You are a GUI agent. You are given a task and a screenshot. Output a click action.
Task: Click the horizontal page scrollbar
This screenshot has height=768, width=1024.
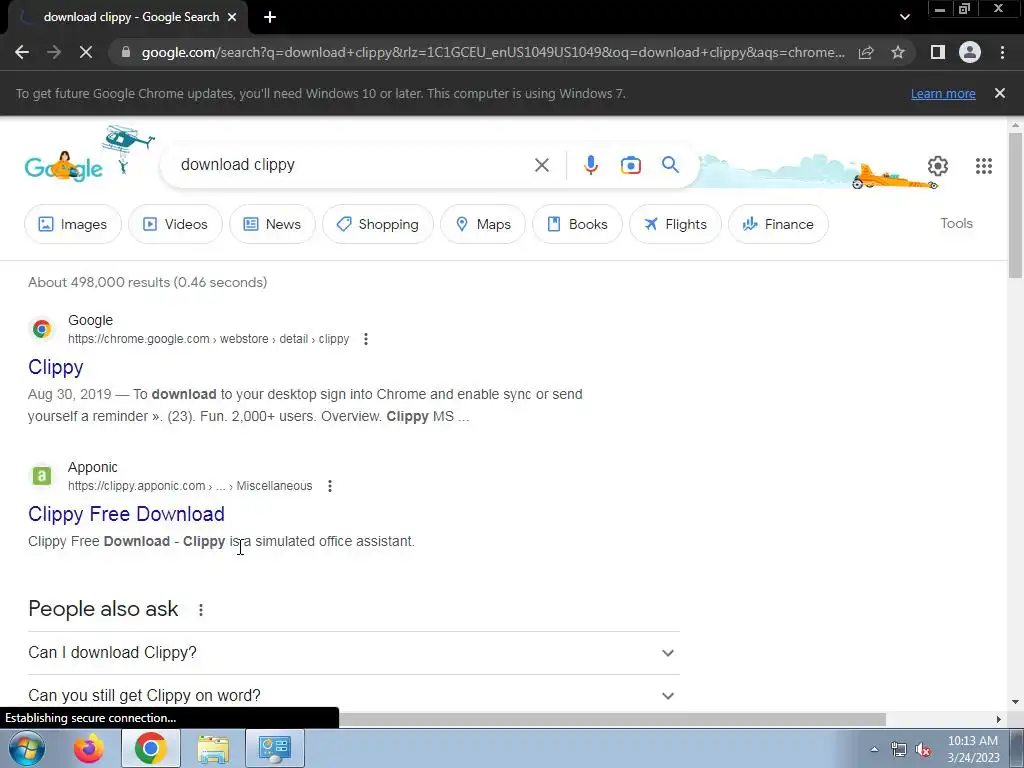click(611, 719)
